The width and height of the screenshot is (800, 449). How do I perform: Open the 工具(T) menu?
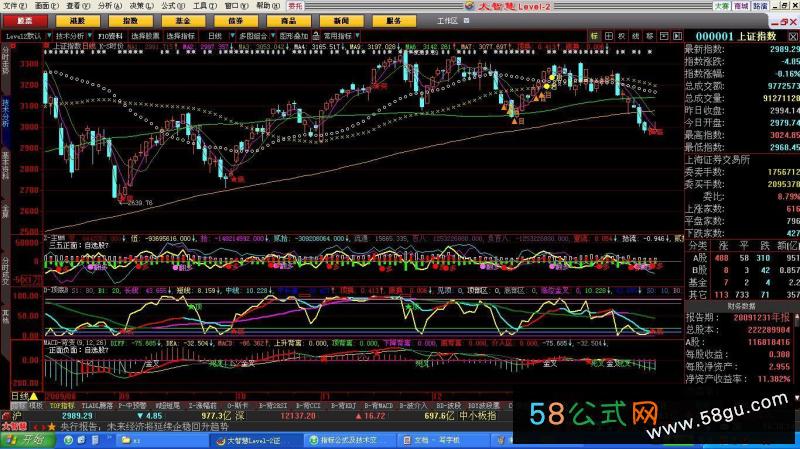[205, 6]
